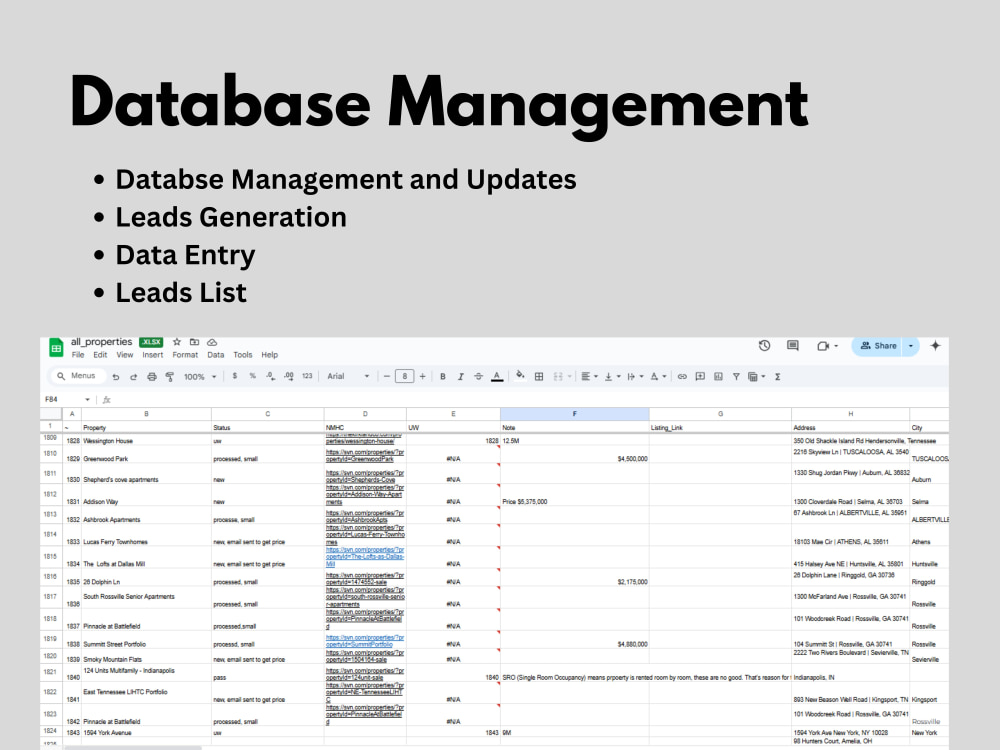Viewport: 1000px width, 750px height.
Task: Open the Data menu
Action: pyautogui.click(x=216, y=355)
